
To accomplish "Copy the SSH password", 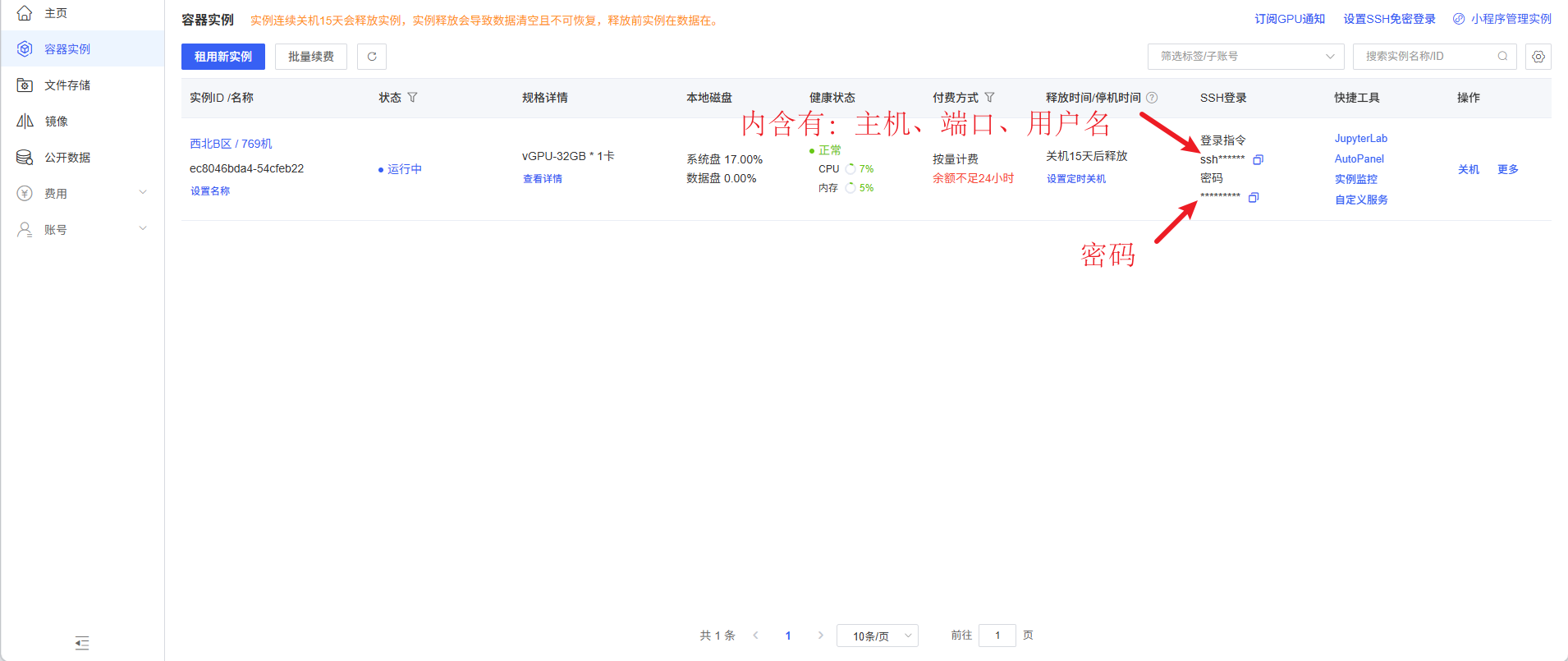I will click(1254, 198).
